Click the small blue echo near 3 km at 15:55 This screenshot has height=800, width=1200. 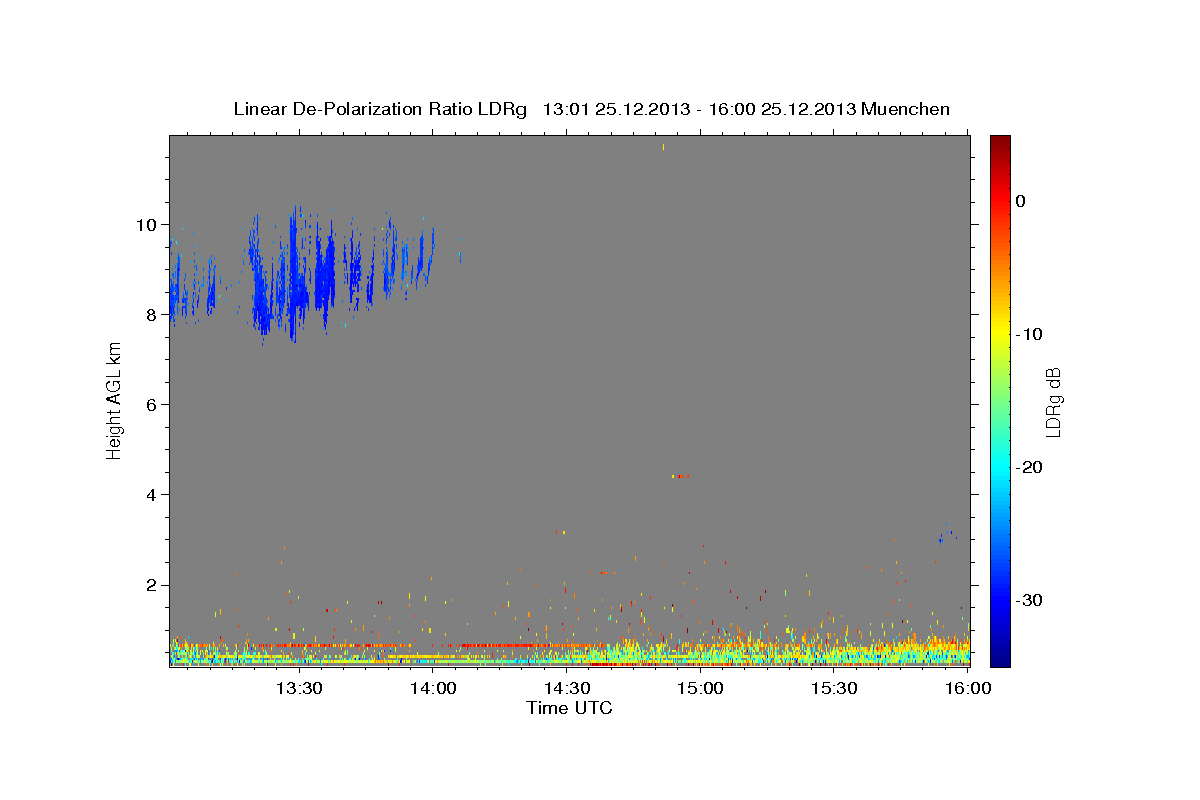point(941,540)
